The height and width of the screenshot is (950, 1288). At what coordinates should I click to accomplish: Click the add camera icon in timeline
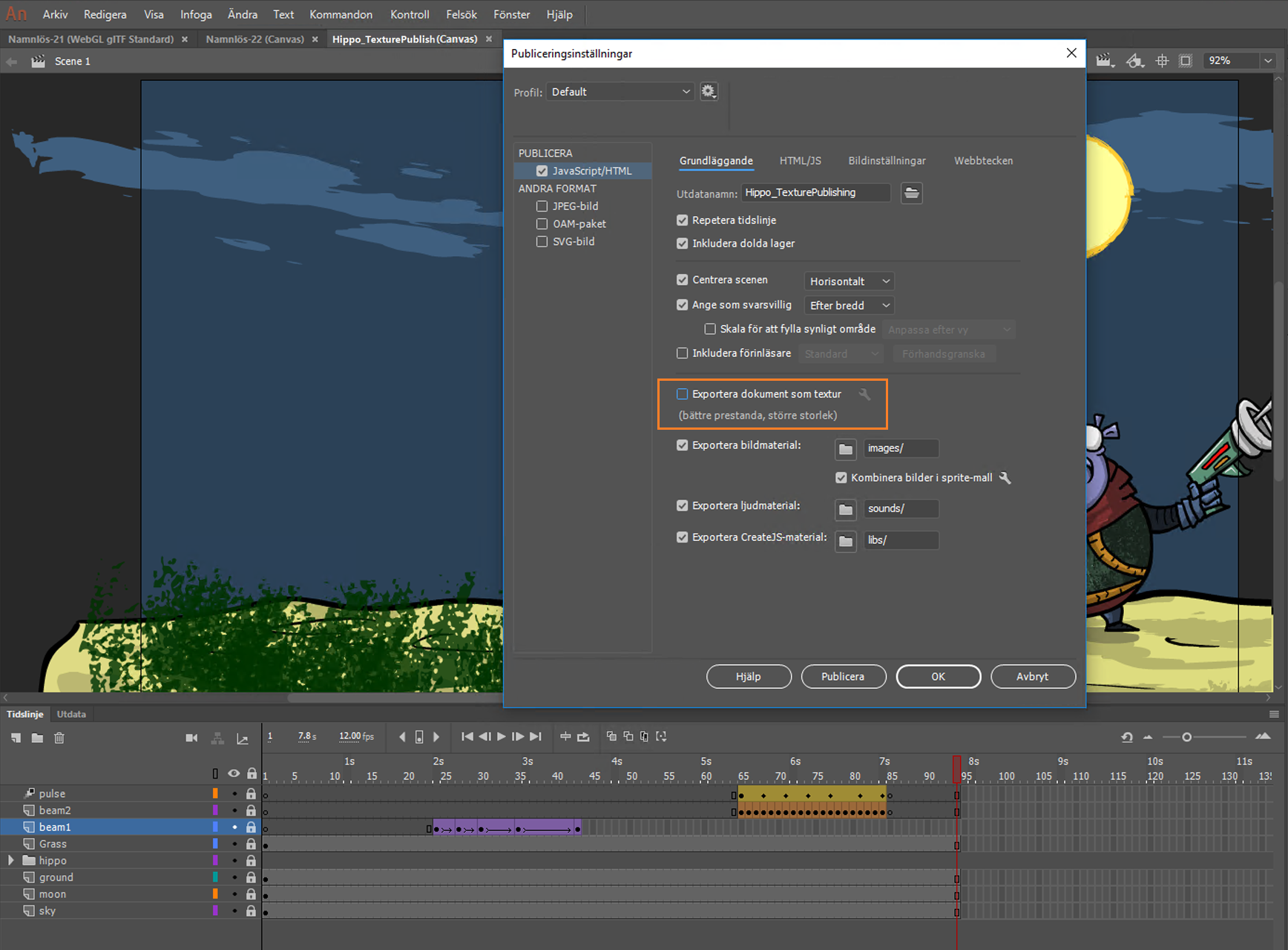[x=191, y=738]
